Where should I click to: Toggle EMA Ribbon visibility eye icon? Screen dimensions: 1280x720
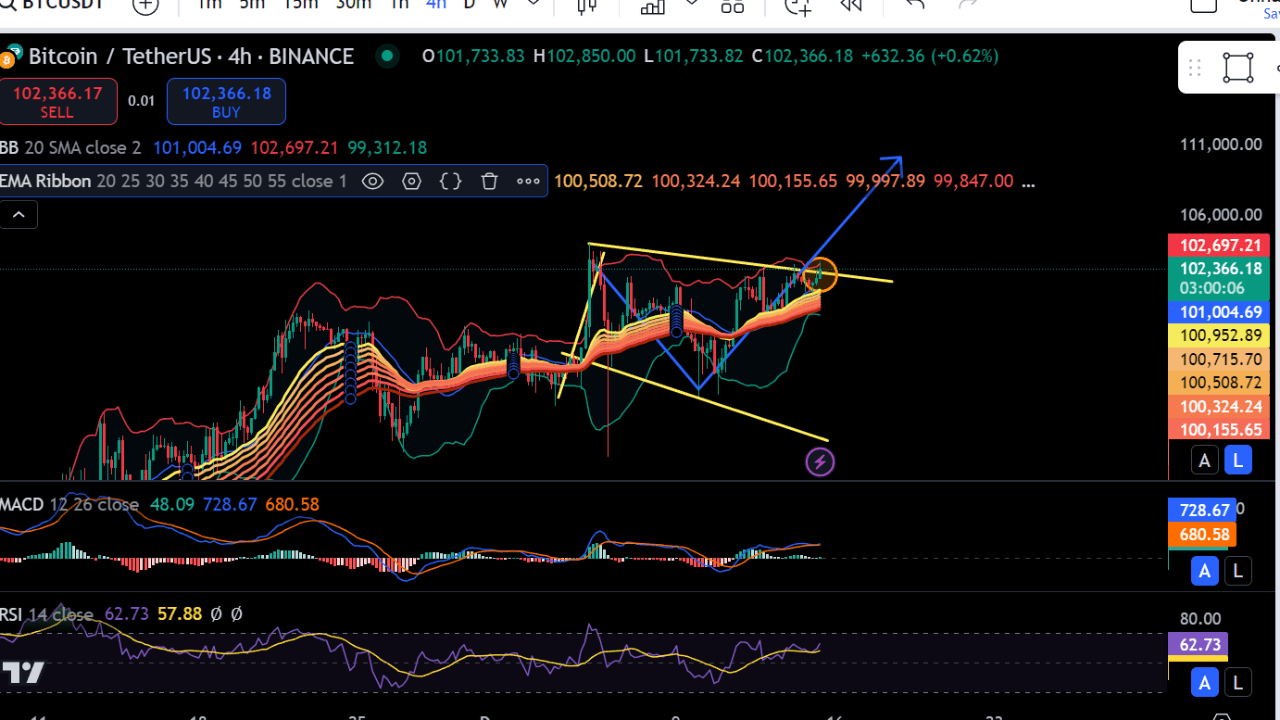click(373, 181)
